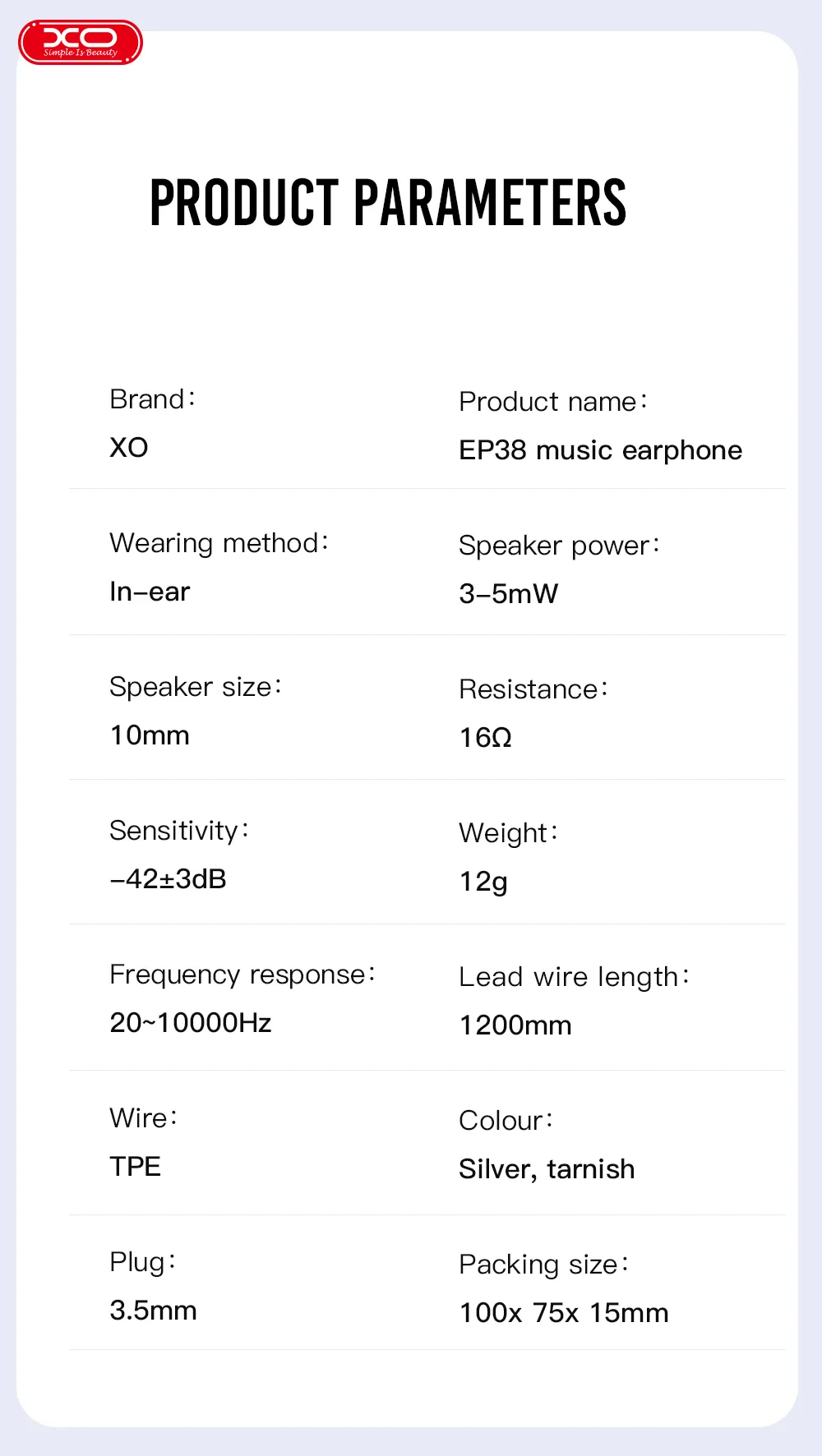Click the 1200mm lead wire length
This screenshot has height=1456, width=822.
pyautogui.click(x=515, y=1025)
